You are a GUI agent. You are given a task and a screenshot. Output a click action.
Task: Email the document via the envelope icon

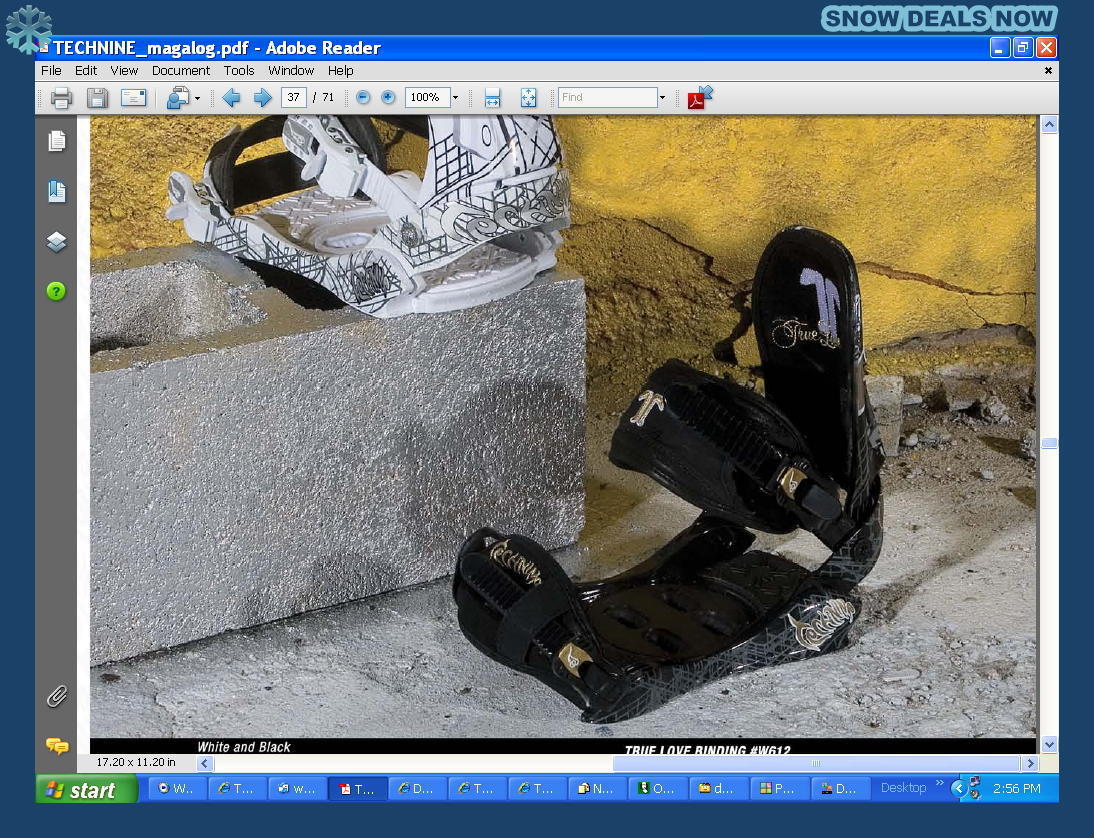[x=133, y=98]
